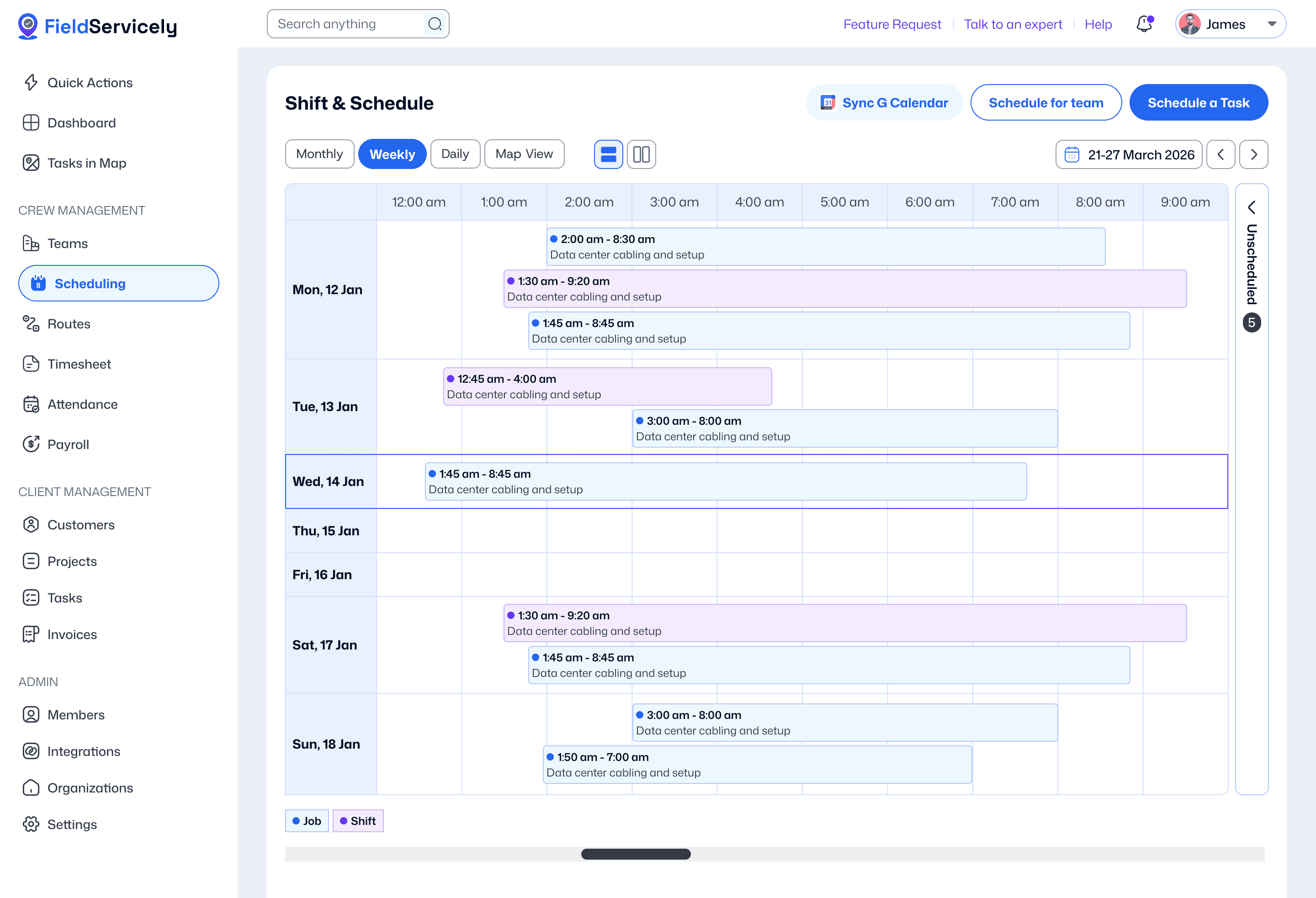Go to next week using right arrow

click(1253, 154)
